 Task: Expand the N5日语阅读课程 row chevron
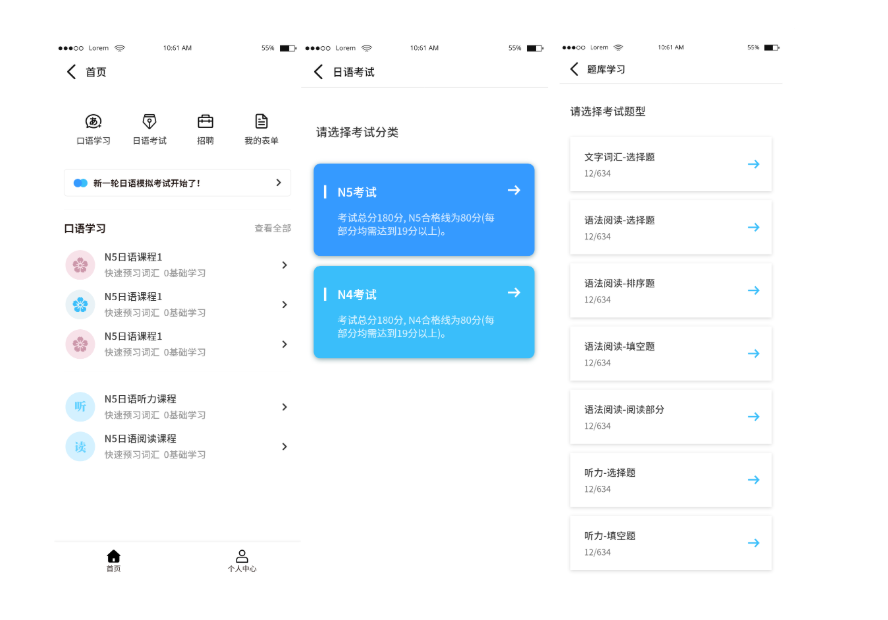tap(284, 447)
